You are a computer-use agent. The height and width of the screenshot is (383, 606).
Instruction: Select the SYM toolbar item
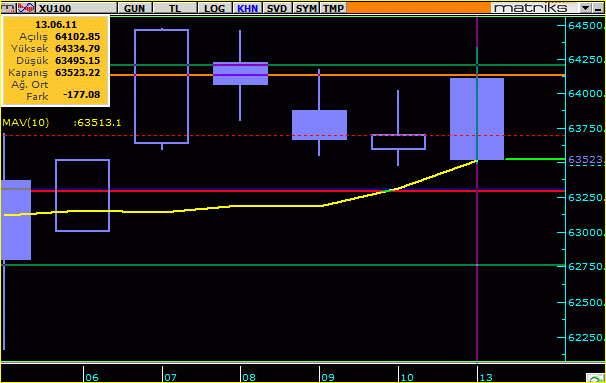click(x=306, y=8)
